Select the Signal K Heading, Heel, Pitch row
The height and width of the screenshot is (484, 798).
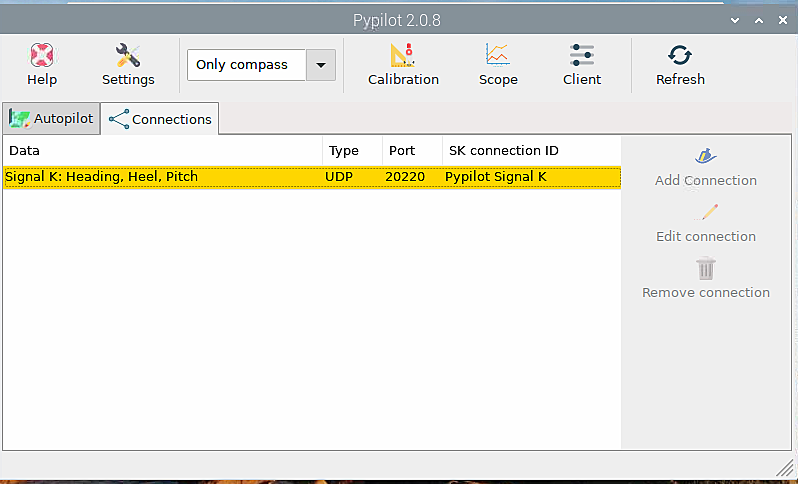point(310,177)
